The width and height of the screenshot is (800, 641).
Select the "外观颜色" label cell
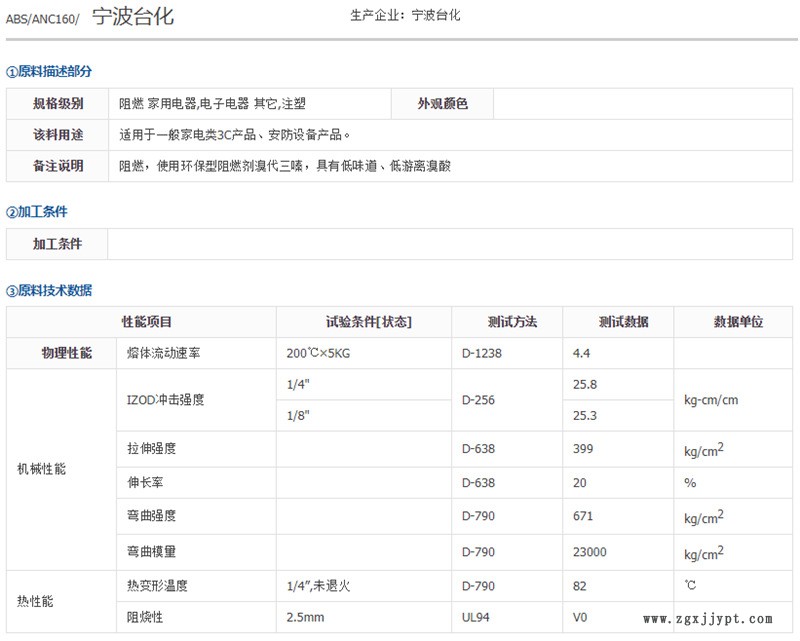pyautogui.click(x=442, y=104)
